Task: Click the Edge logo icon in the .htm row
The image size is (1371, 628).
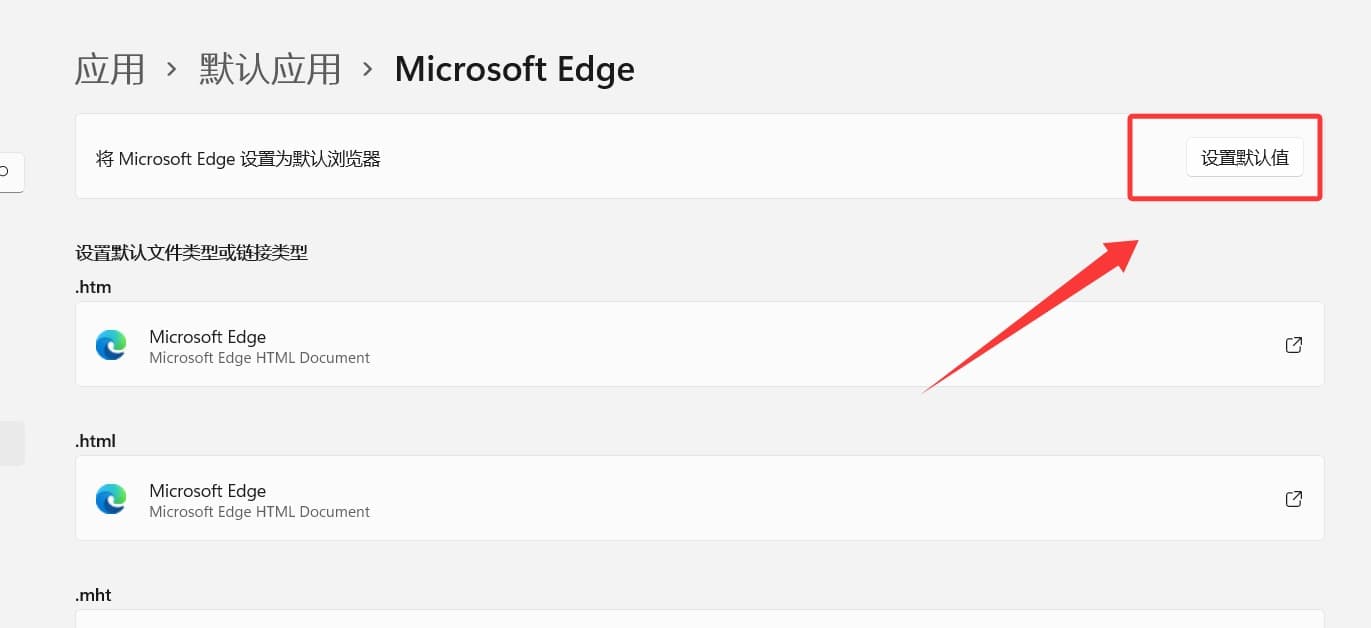Action: [x=111, y=345]
